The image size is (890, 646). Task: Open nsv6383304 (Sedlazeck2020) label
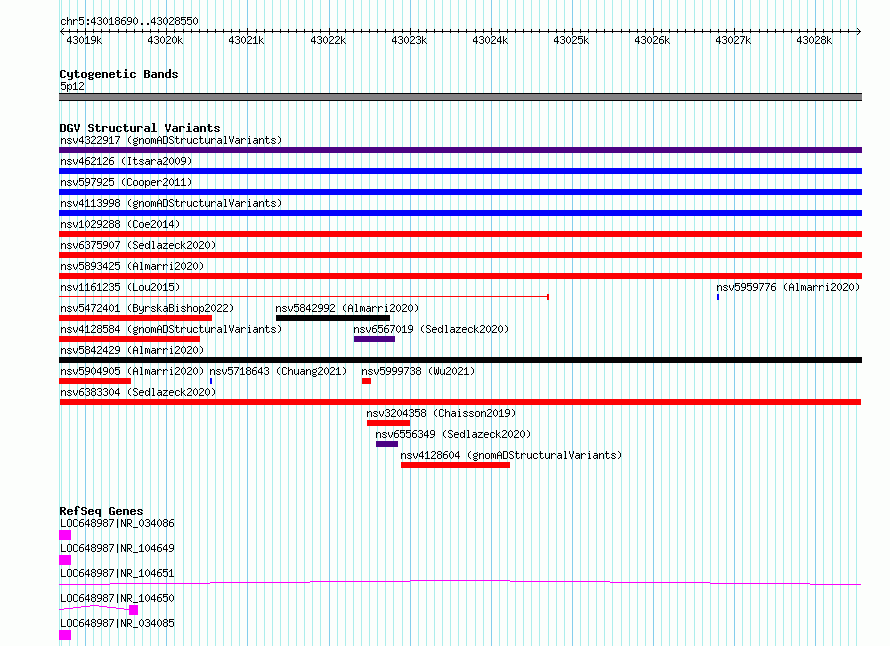tap(138, 392)
